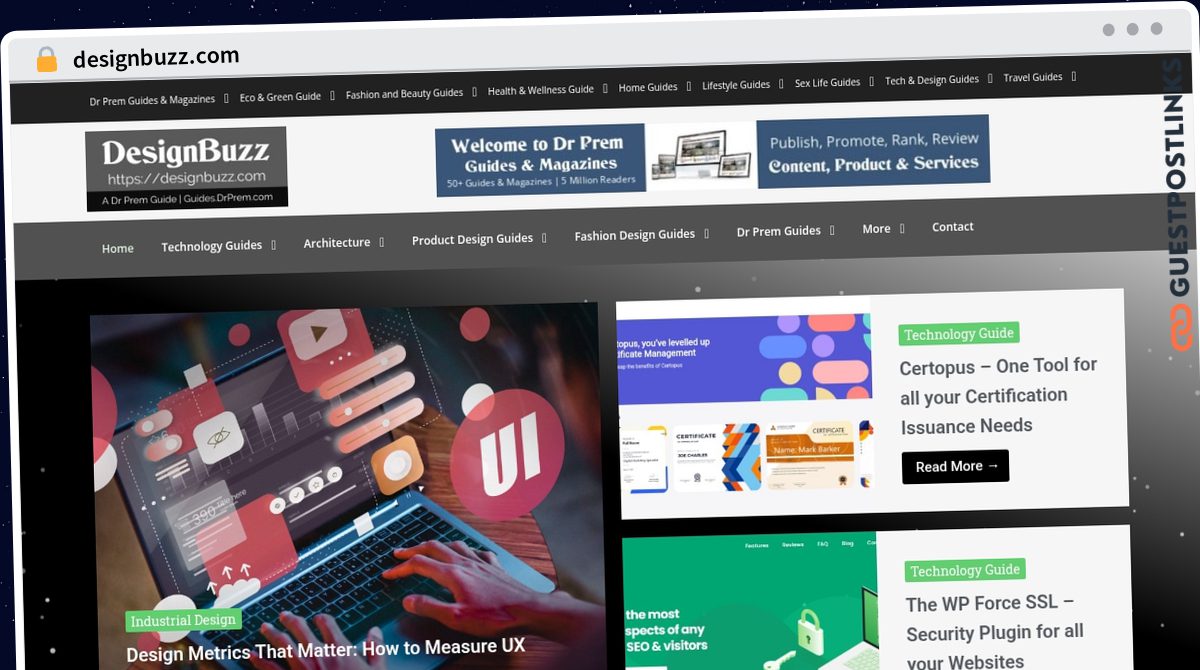Viewport: 1200px width, 670px height.
Task: Open Travel Guides menu
Action: coord(1033,77)
